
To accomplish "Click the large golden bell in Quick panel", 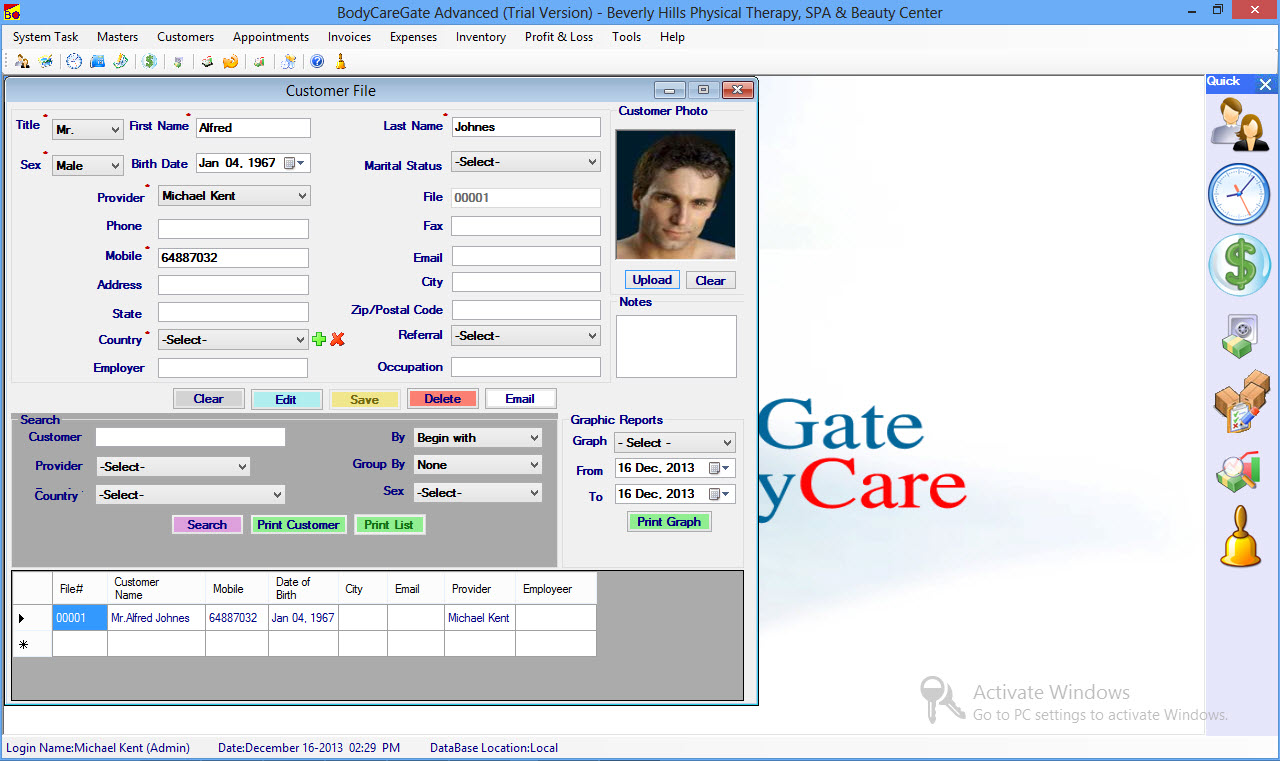I will (1240, 537).
